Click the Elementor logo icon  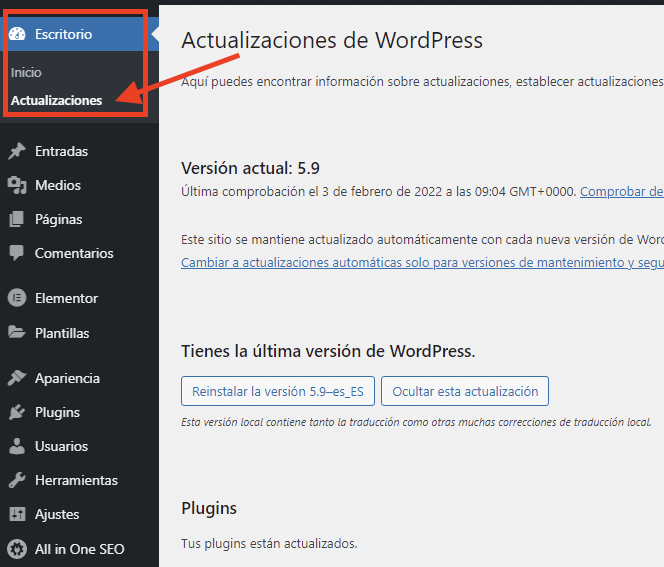coord(17,298)
